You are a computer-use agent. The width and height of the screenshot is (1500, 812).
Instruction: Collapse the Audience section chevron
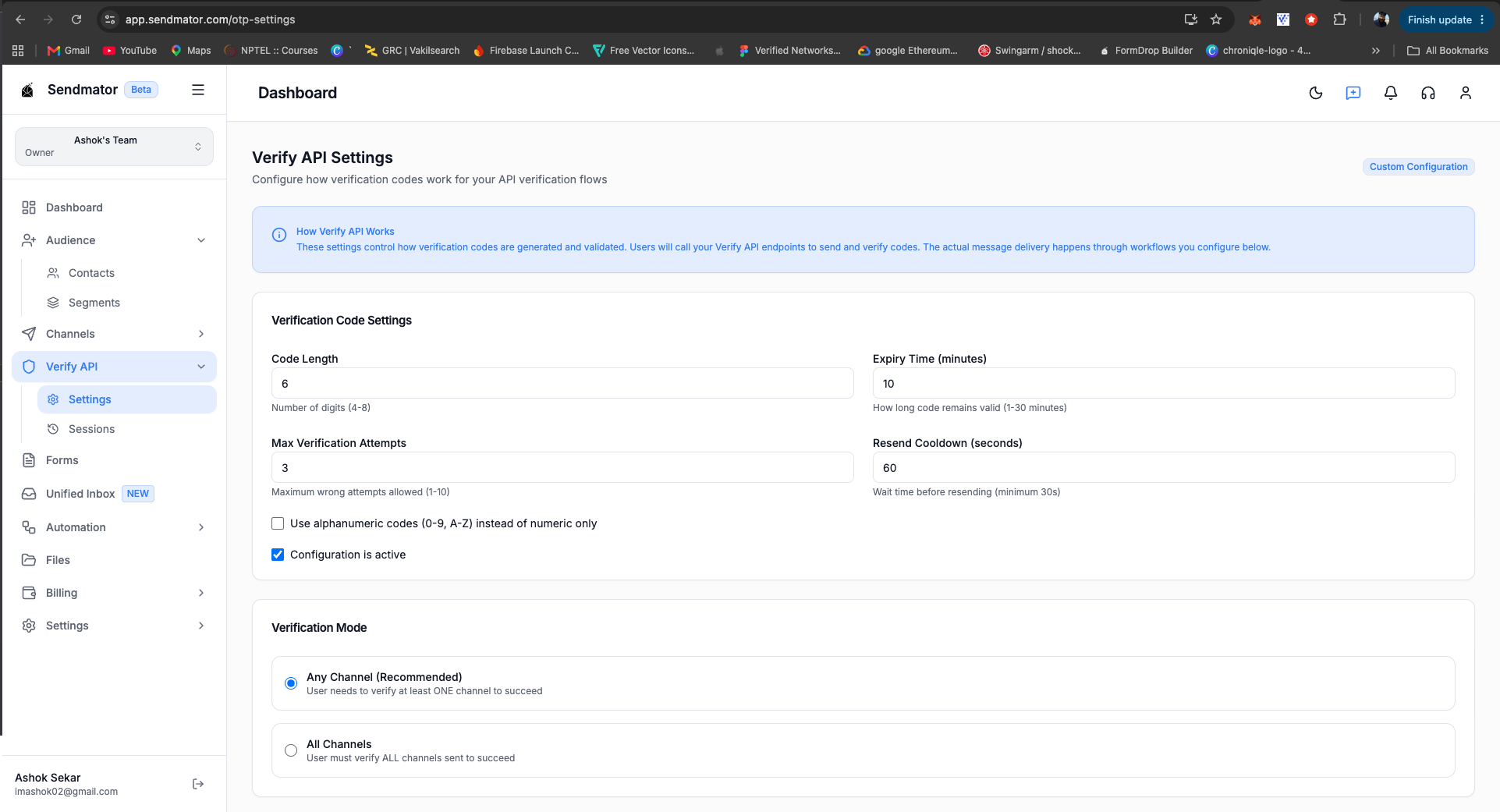point(201,240)
